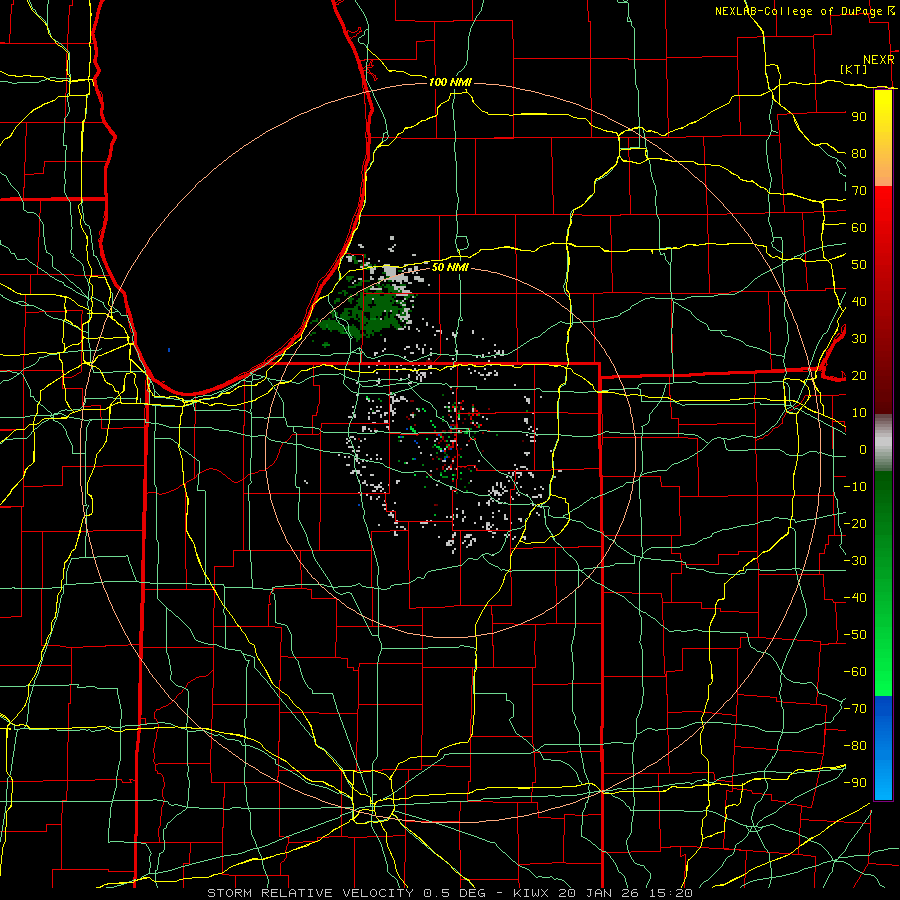
Task: Click the 40 knot scale label
Action: [x=859, y=302]
